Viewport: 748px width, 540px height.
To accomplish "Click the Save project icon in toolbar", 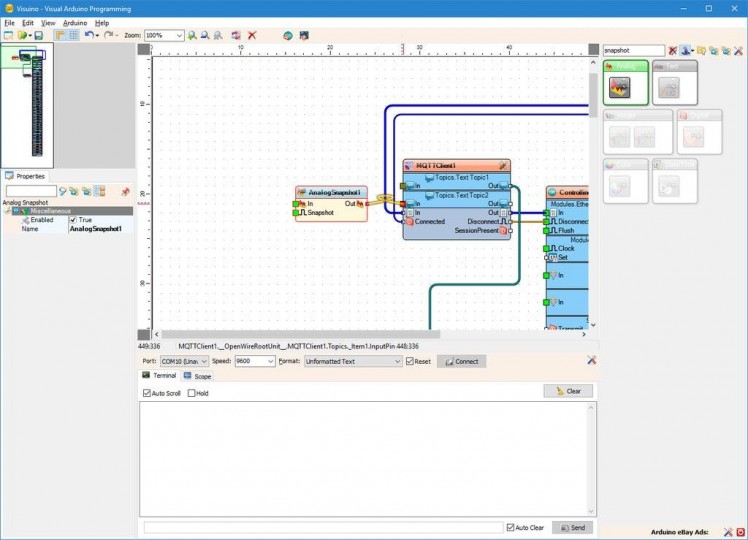I will (x=39, y=35).
